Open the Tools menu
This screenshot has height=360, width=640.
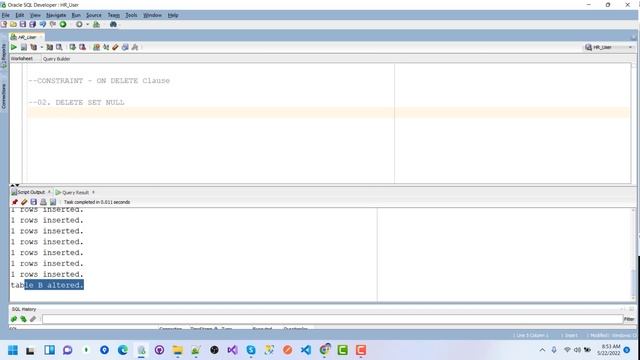pos(131,15)
